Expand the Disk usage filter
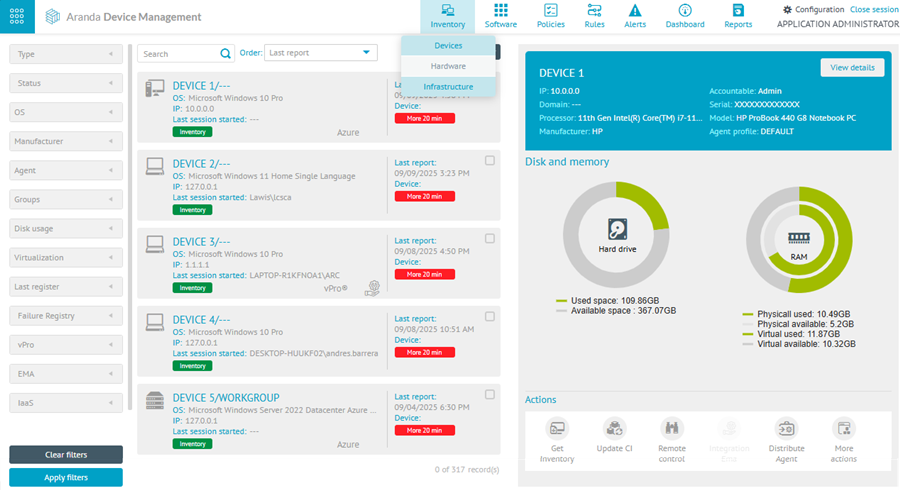 66,228
